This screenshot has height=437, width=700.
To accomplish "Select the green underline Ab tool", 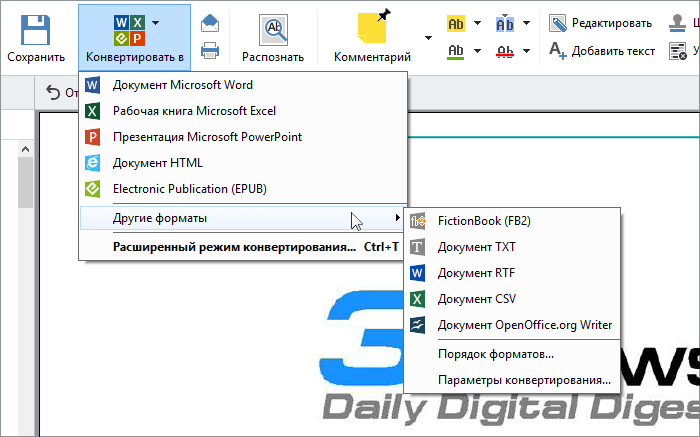I will point(456,51).
